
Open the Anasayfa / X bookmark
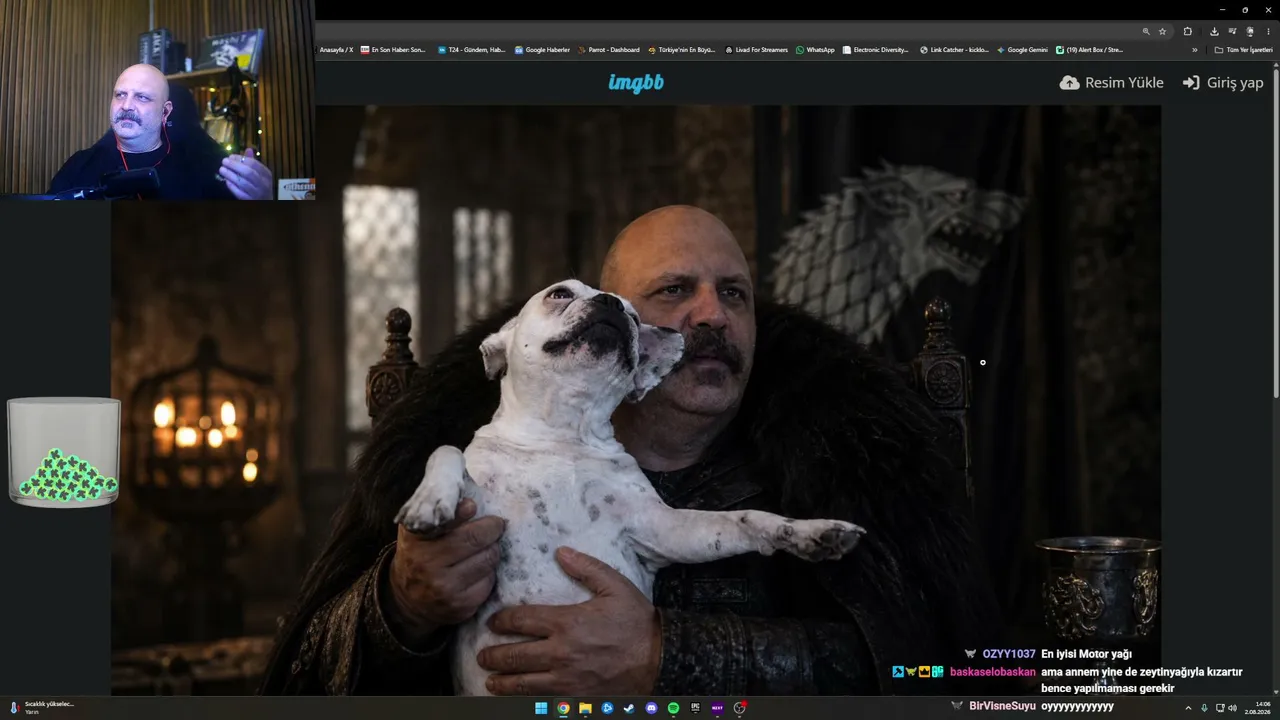point(336,50)
